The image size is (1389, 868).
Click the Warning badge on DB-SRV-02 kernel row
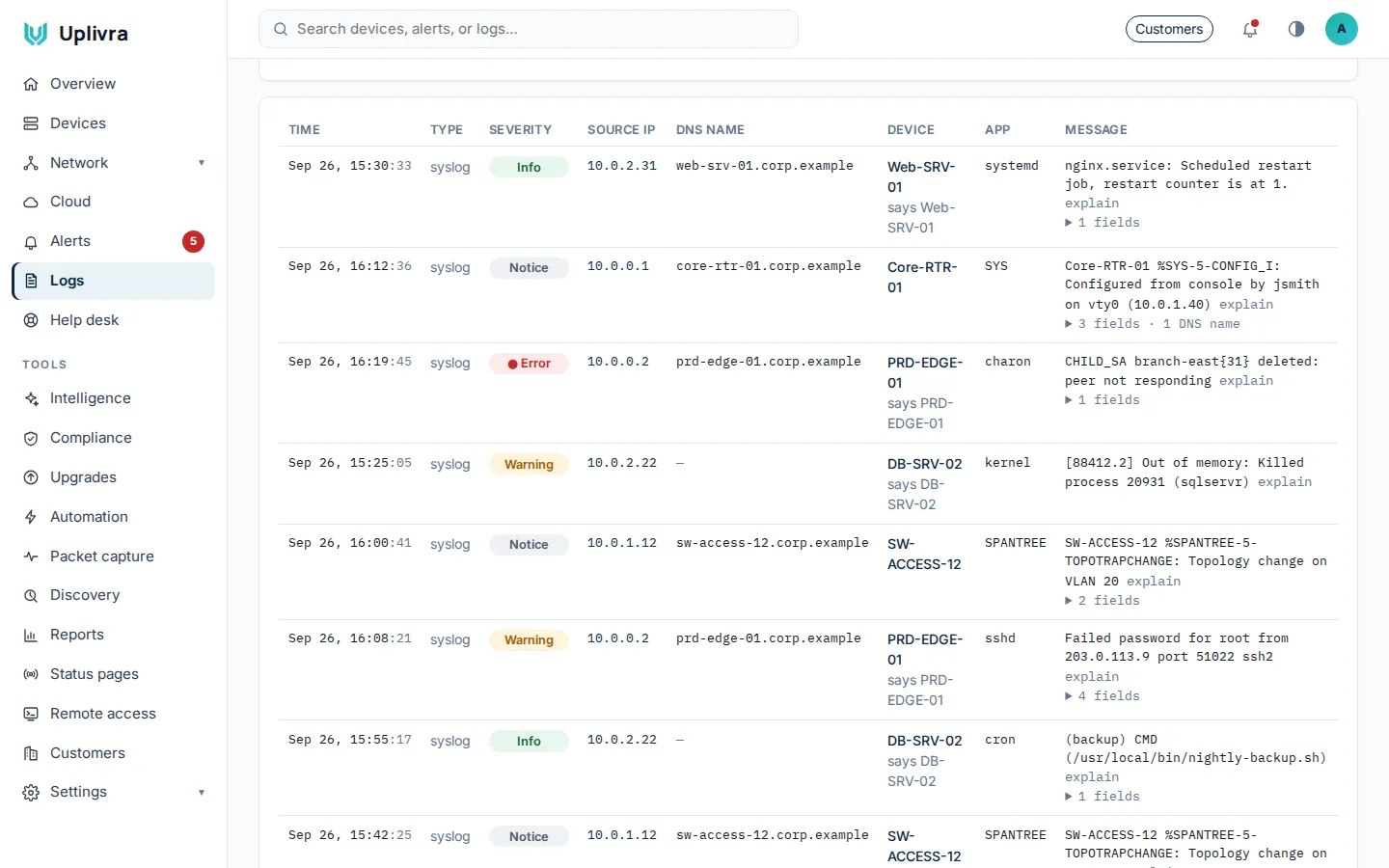point(529,465)
